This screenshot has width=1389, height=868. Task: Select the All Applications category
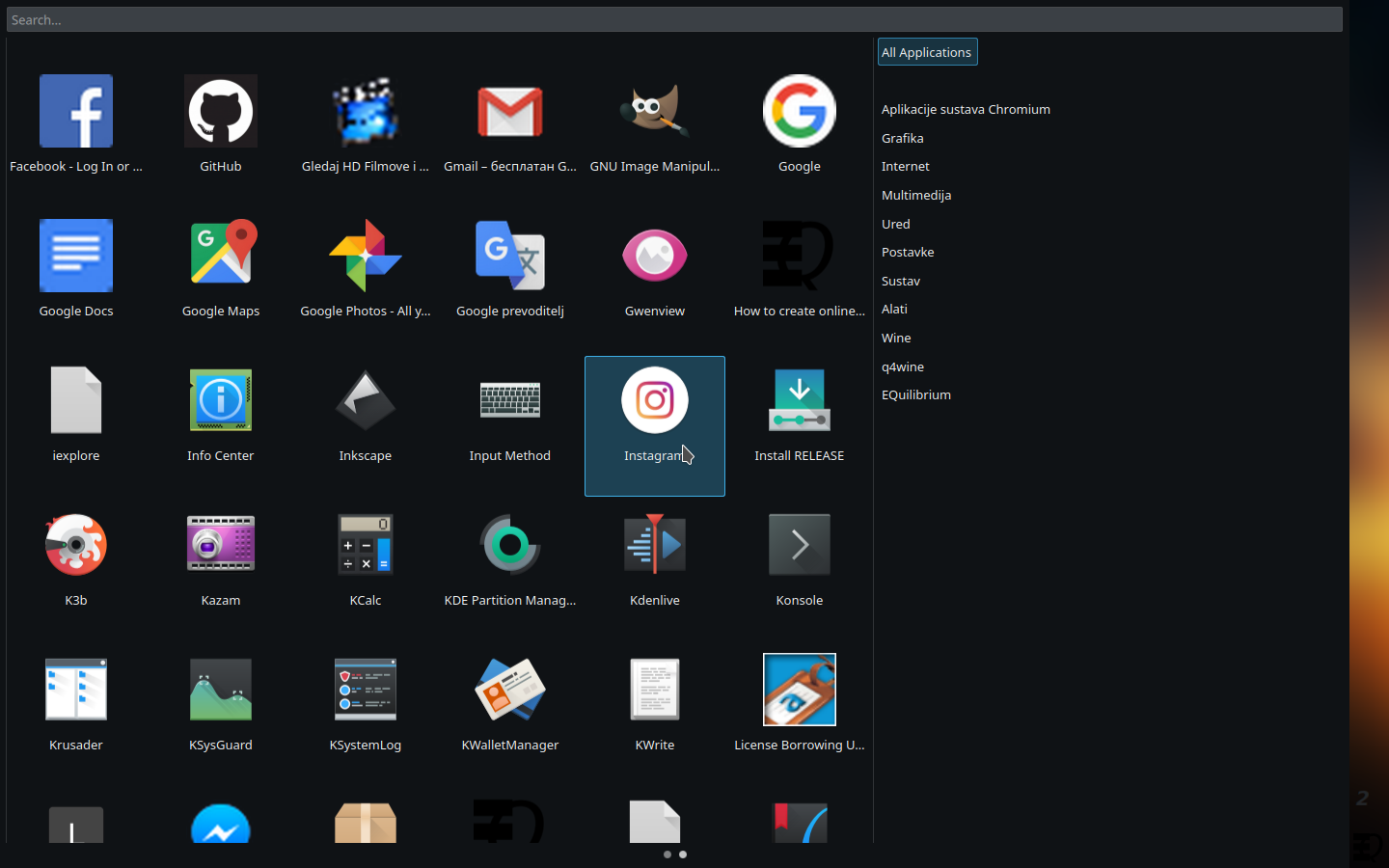pos(927,52)
